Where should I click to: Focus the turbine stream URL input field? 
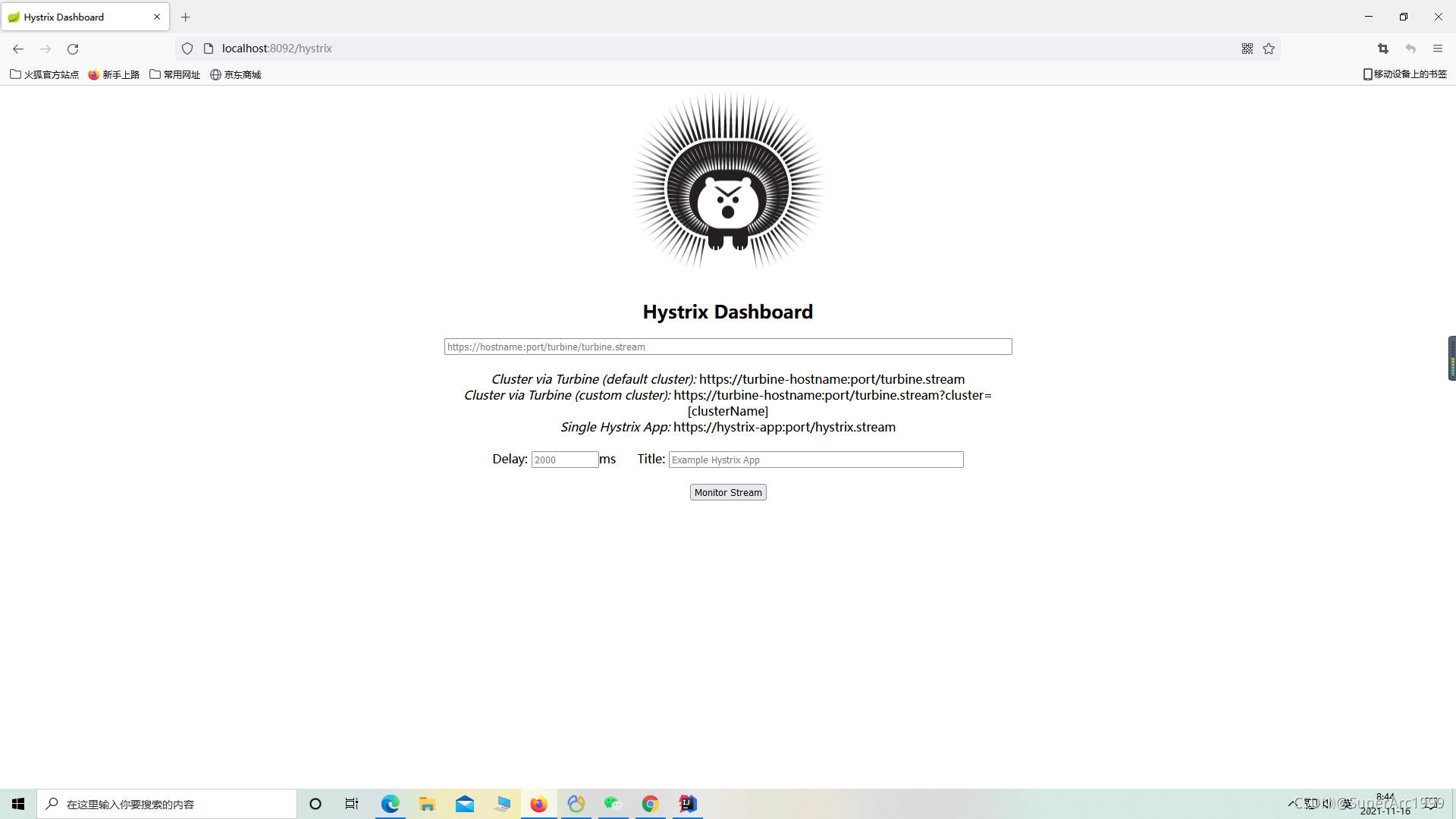point(728,347)
